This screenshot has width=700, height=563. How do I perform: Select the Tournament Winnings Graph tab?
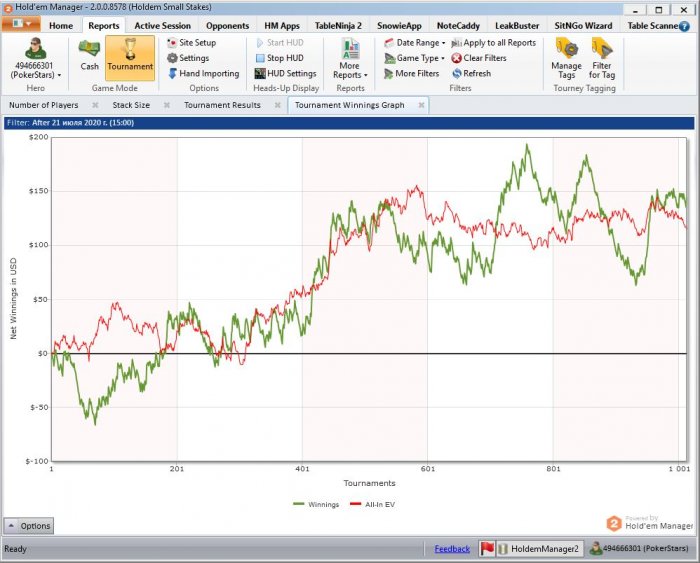(x=350, y=105)
